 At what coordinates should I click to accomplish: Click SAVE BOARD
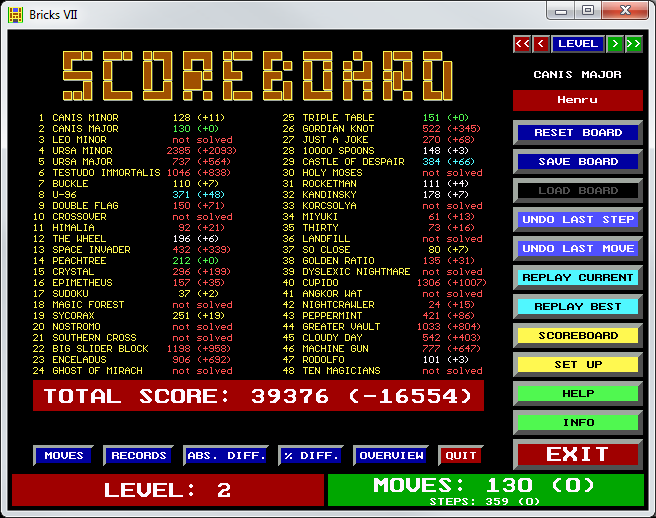pyautogui.click(x=577, y=161)
